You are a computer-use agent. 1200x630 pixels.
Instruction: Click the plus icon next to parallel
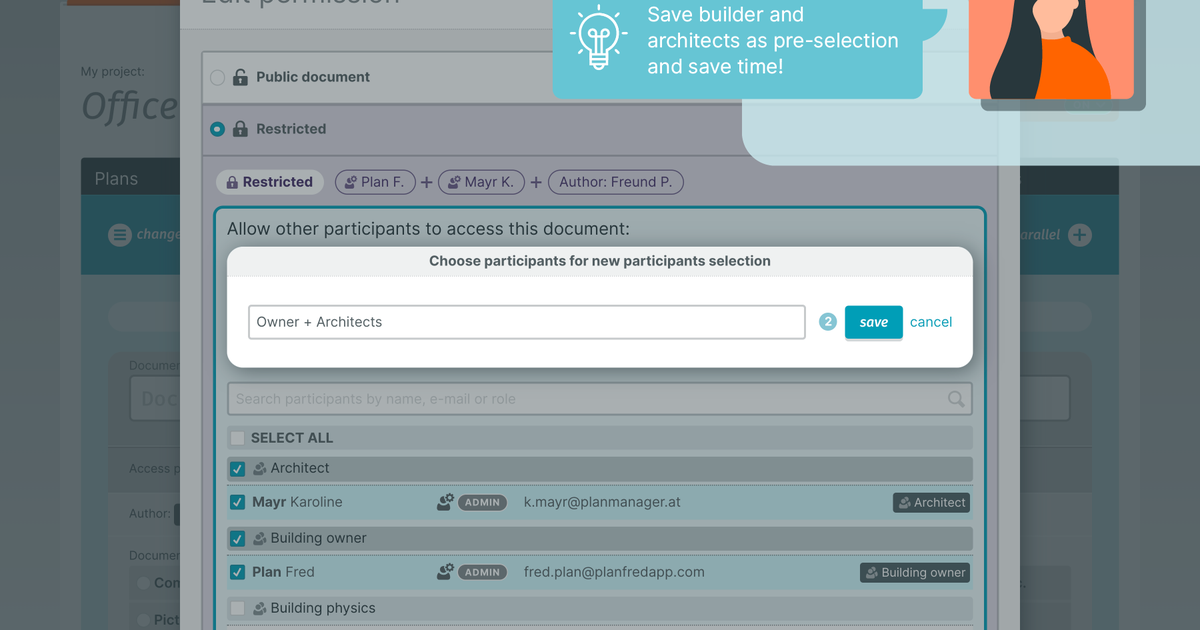(1078, 234)
